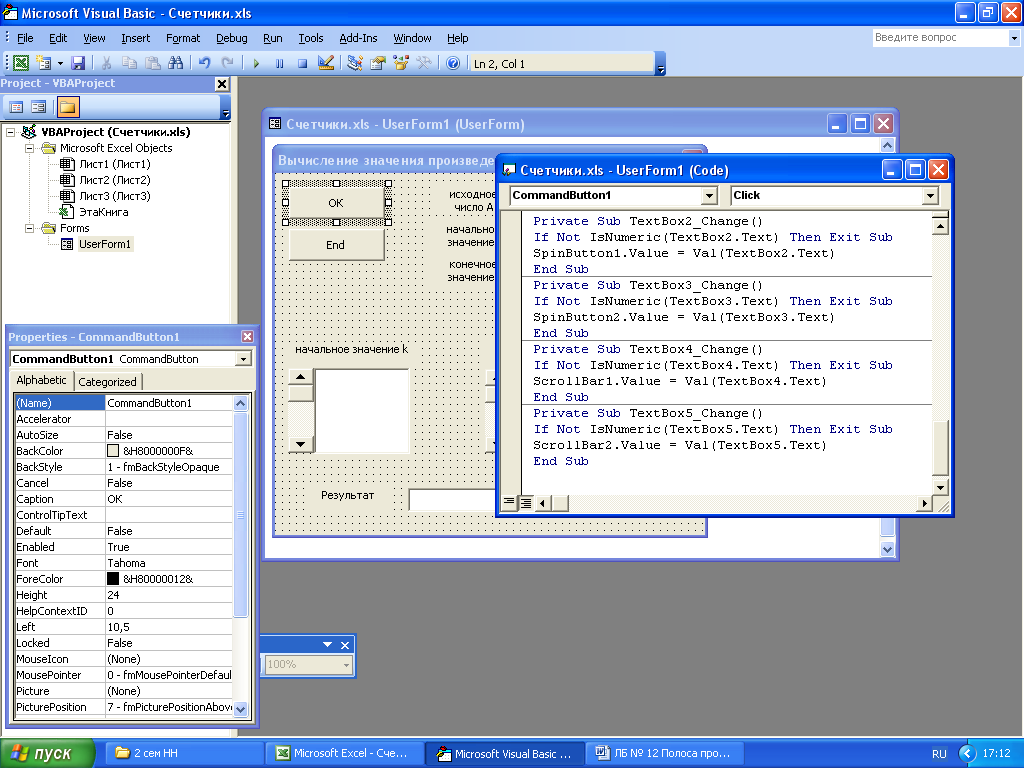
Task: Open Visual Basic Help question icon
Action: tap(453, 63)
